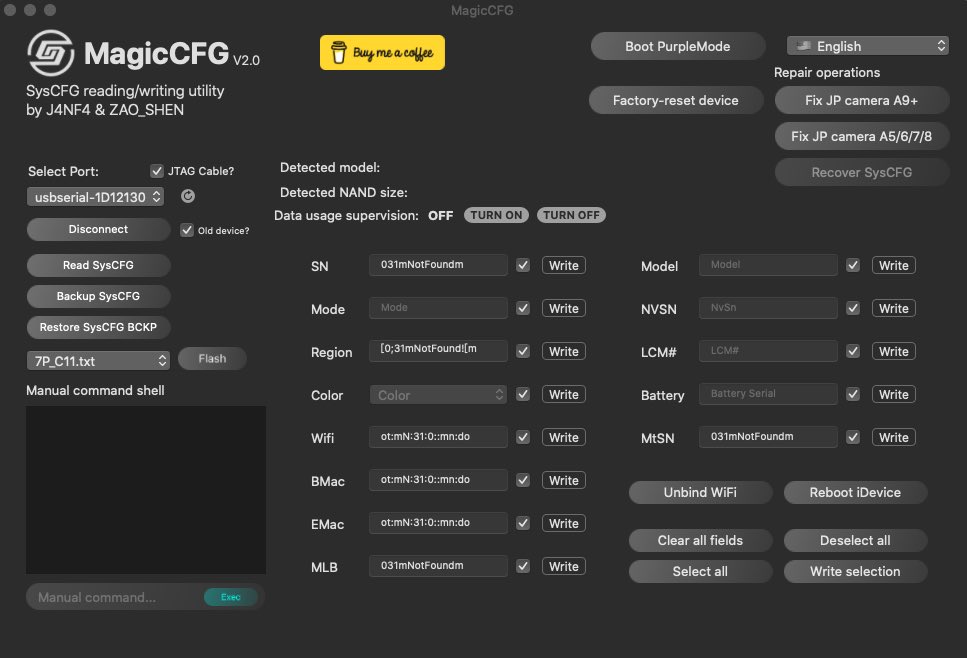This screenshot has height=658, width=967.
Task: Toggle the Old device checkbox
Action: tap(187, 230)
